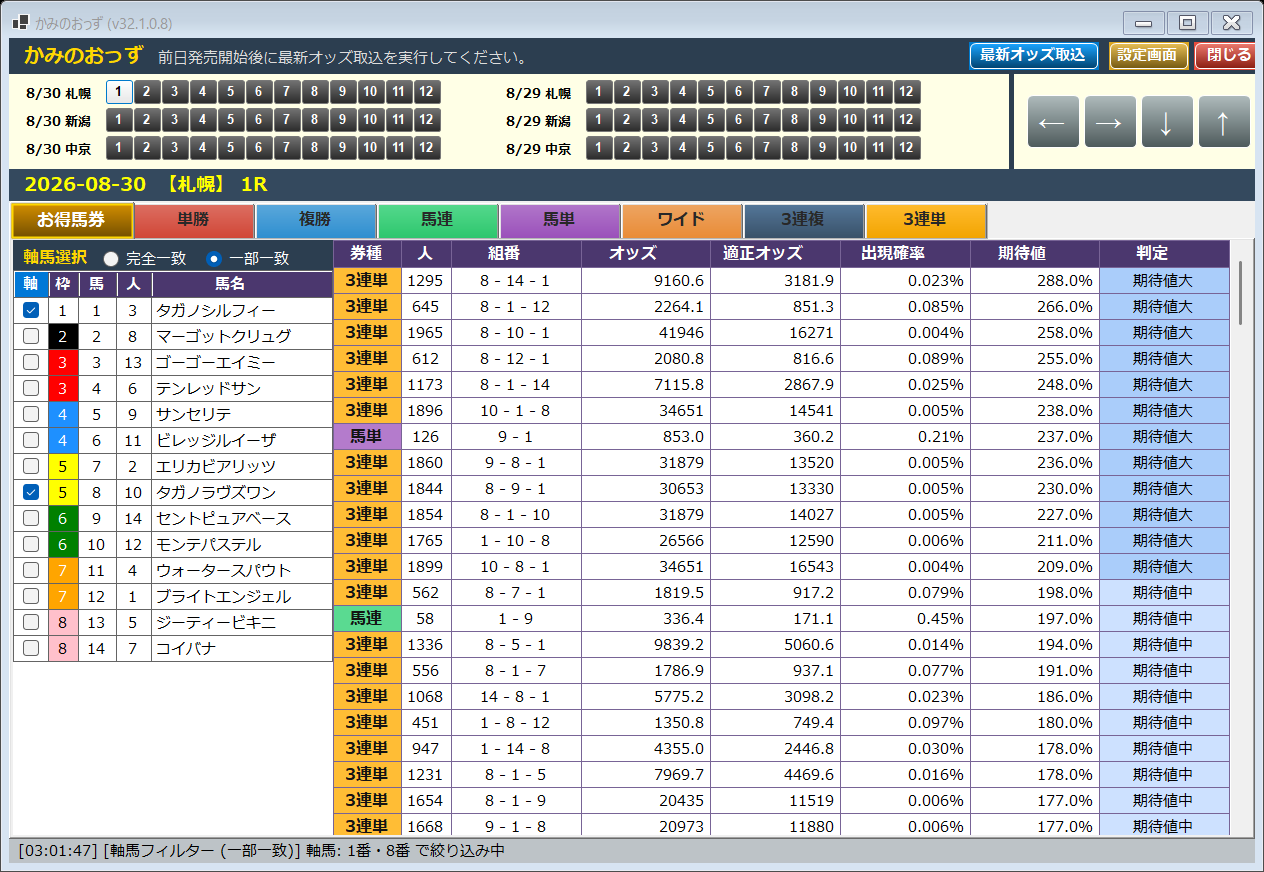Enable the axis checkbox for コイバナ
The width and height of the screenshot is (1264, 872).
point(31,648)
